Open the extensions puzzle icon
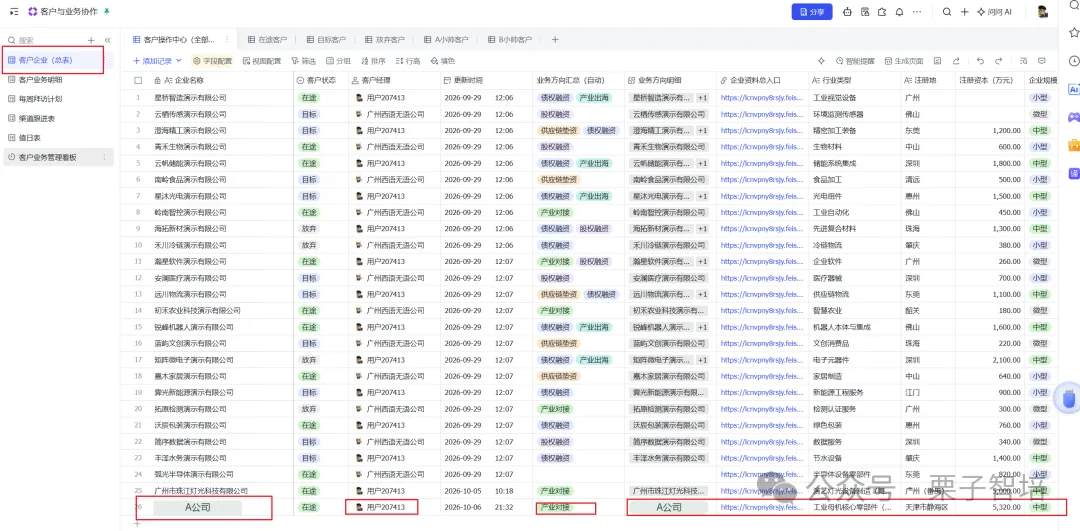 (x=882, y=12)
